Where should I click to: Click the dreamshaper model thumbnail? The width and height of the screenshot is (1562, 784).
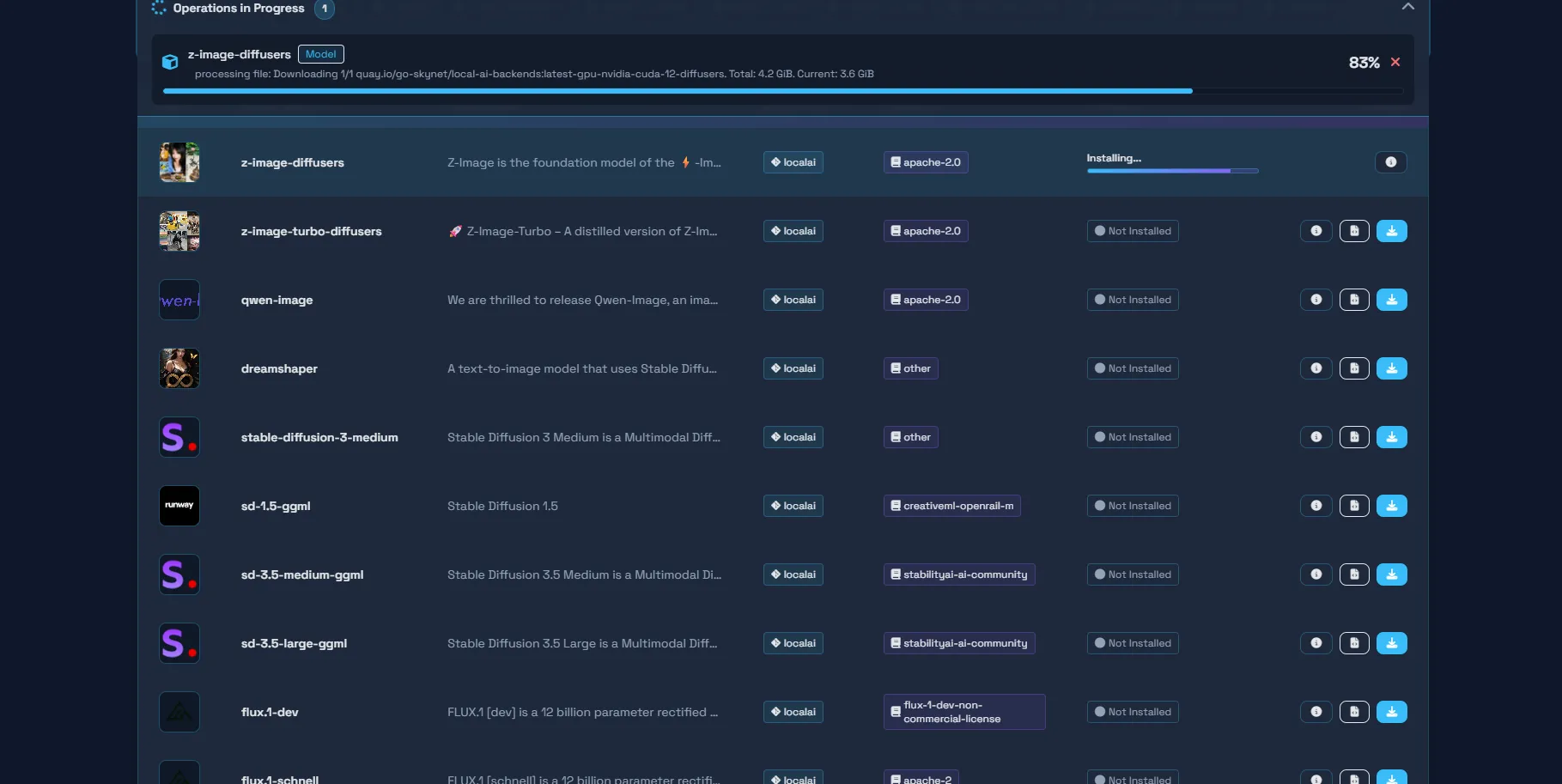coord(179,368)
